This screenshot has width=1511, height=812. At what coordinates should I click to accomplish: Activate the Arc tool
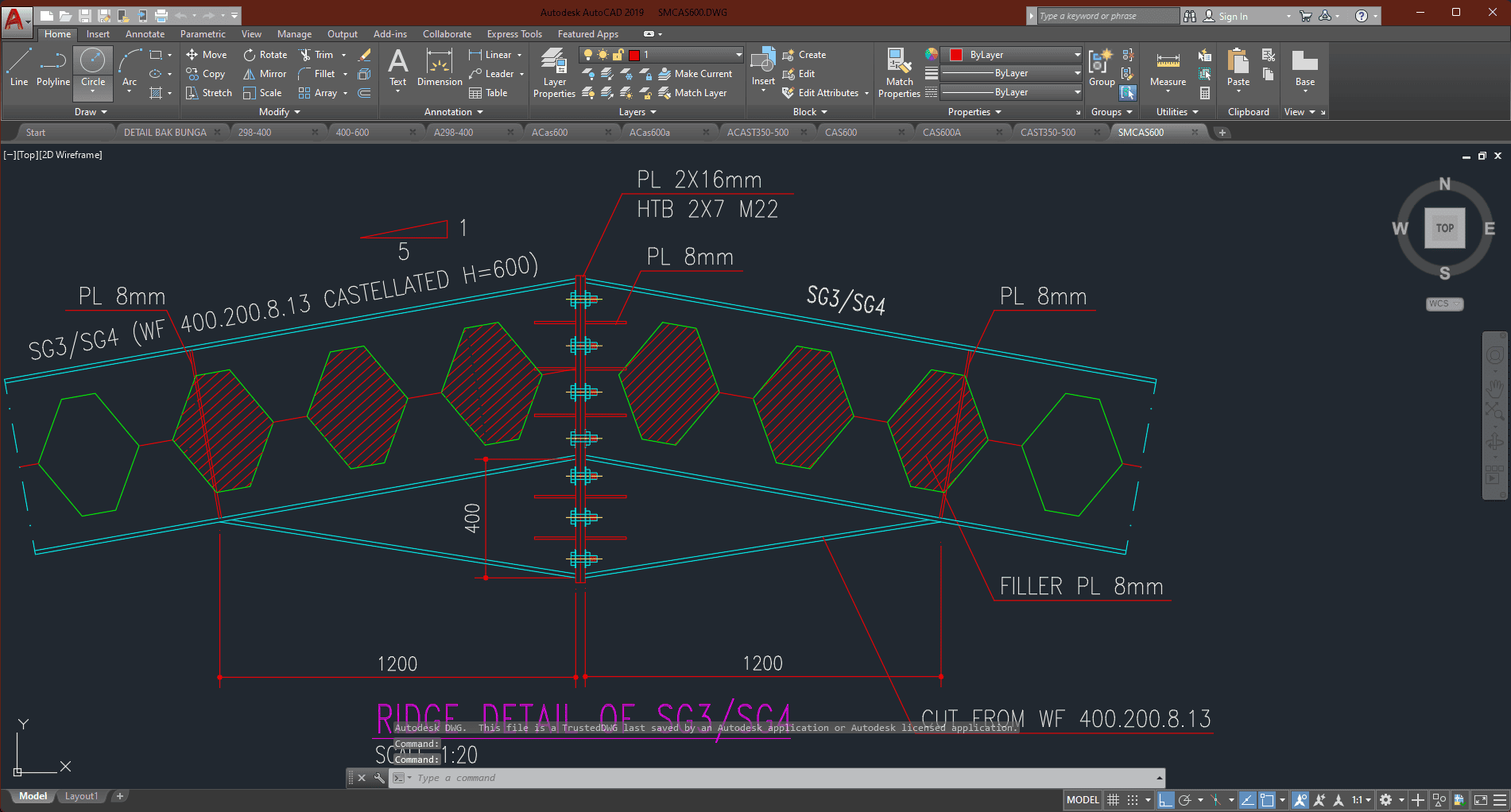(130, 68)
